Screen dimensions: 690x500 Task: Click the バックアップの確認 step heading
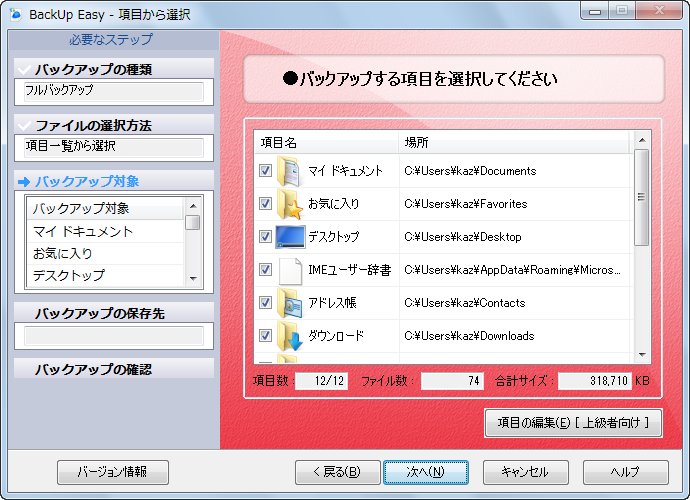pyautogui.click(x=93, y=369)
